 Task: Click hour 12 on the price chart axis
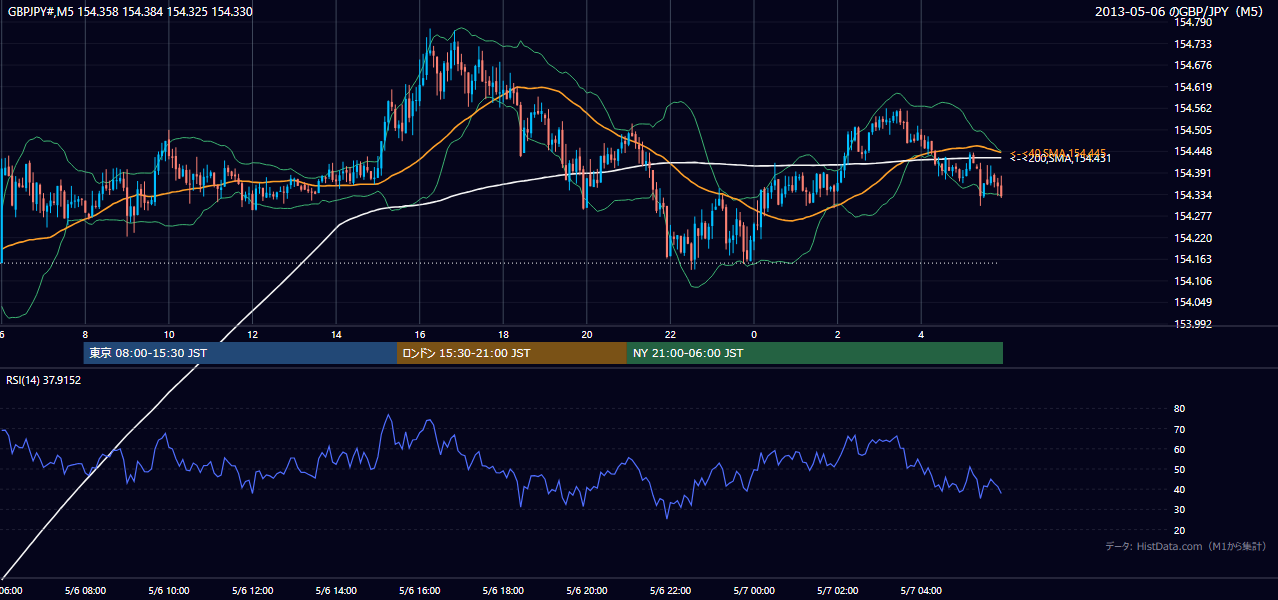(x=252, y=334)
